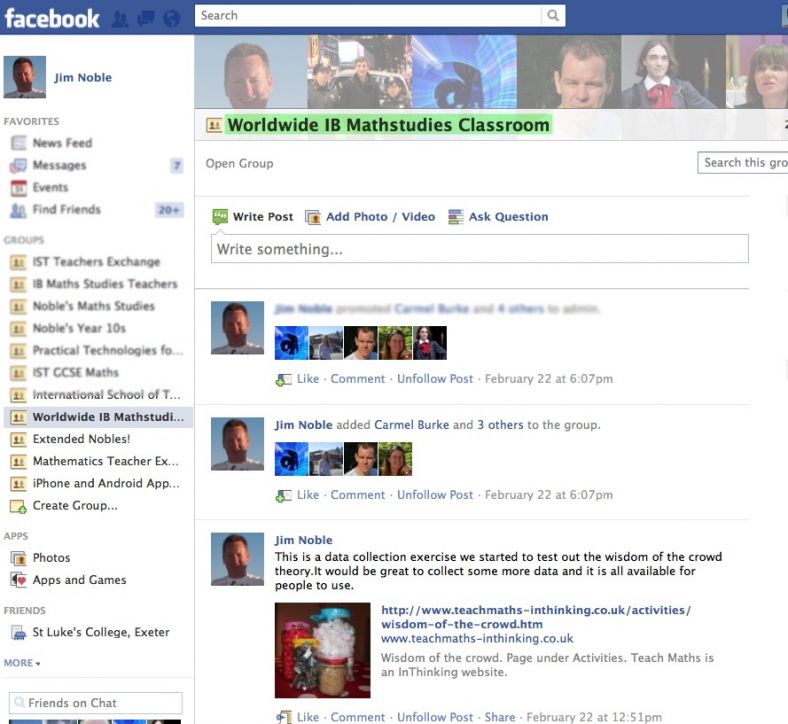The width and height of the screenshot is (788, 724).
Task: Click the Friends on Chat search field
Action: click(x=95, y=703)
